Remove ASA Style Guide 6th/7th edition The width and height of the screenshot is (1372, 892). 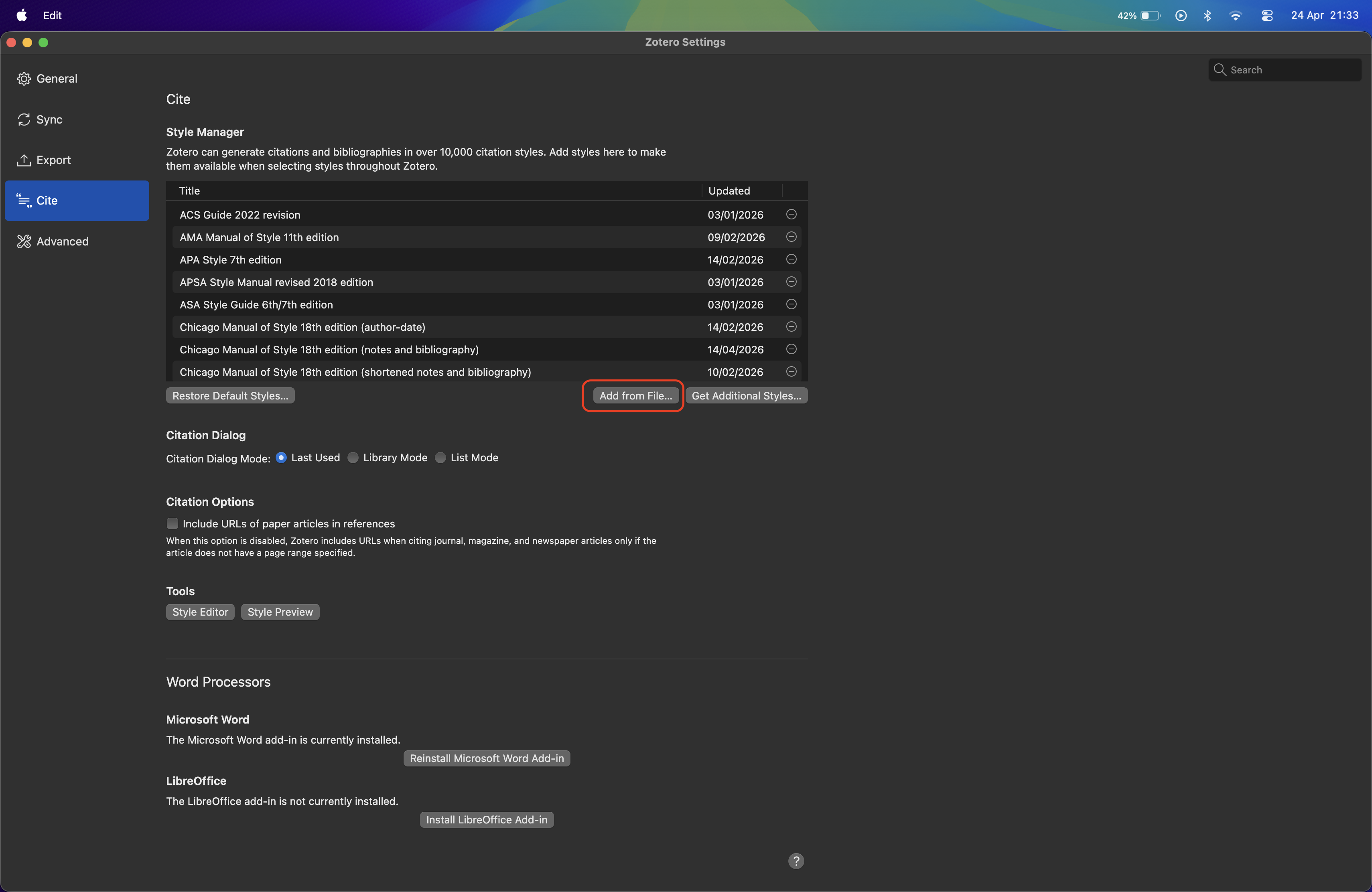pyautogui.click(x=791, y=304)
